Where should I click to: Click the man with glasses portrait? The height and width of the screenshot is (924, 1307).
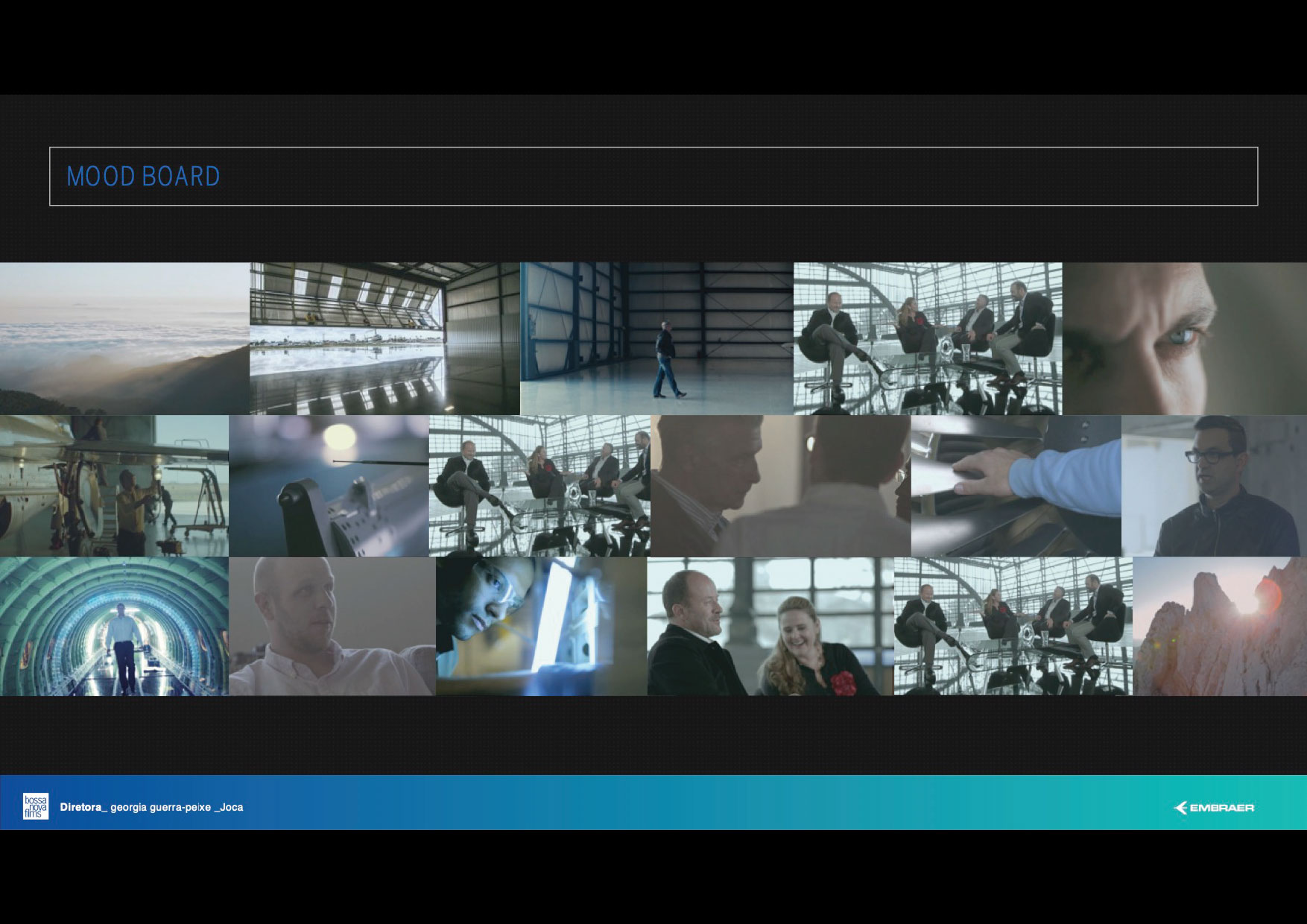(1214, 486)
